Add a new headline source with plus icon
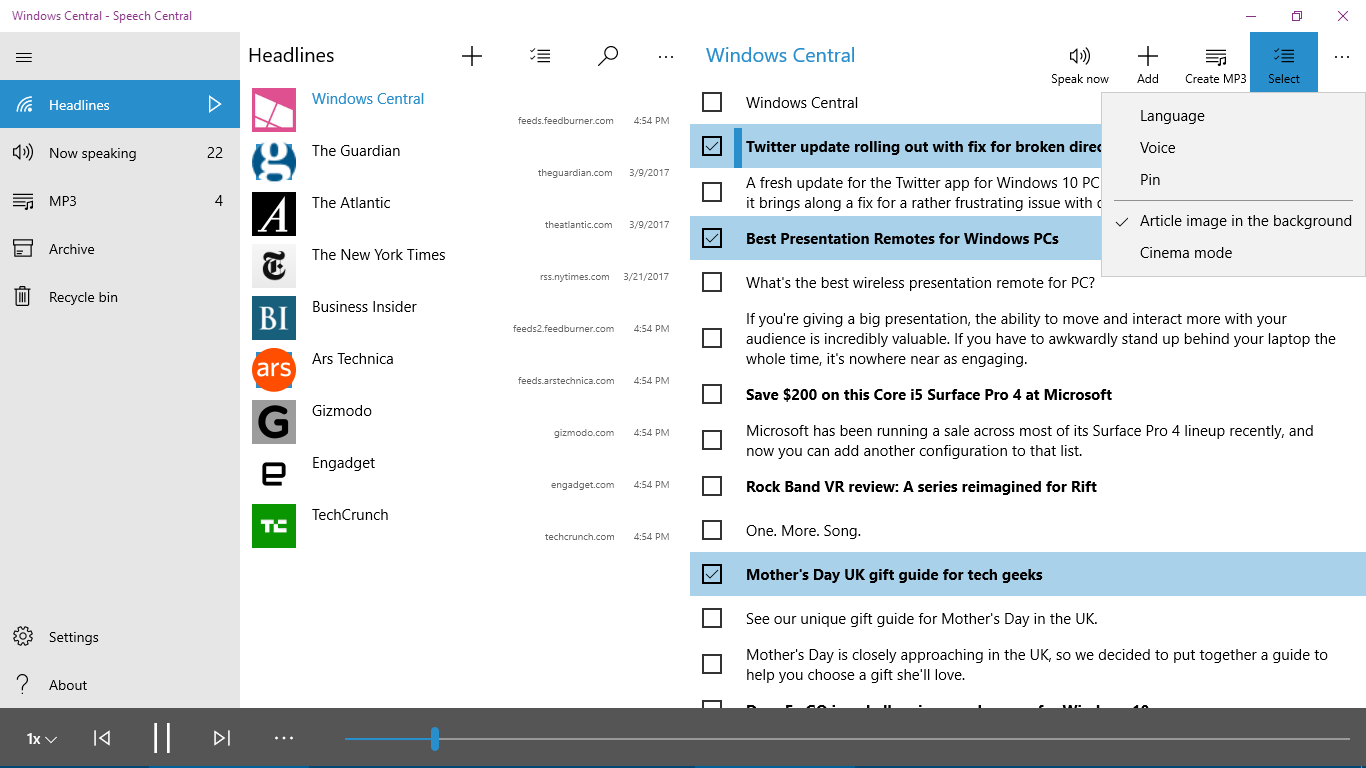The width and height of the screenshot is (1366, 768). [472, 56]
